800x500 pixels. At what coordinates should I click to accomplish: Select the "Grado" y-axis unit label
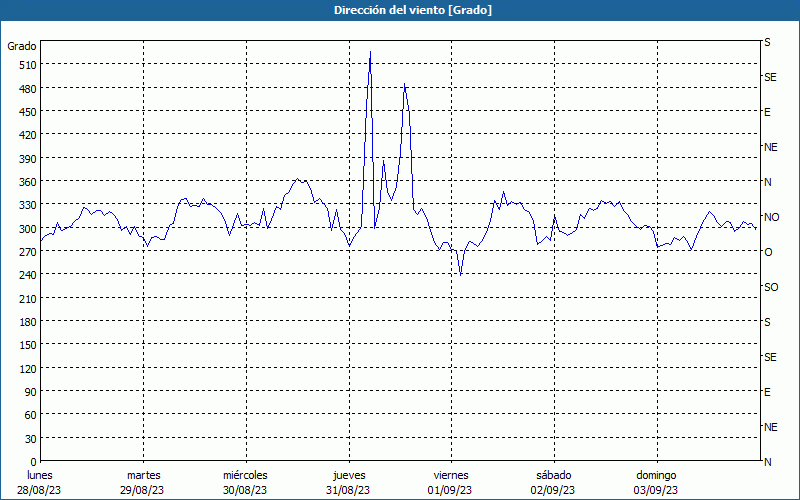pos(22,46)
